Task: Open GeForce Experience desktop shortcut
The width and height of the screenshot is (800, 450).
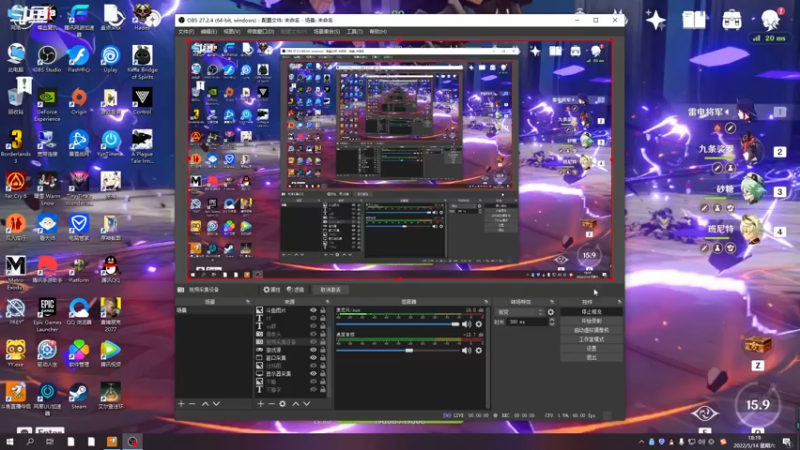Action: click(47, 105)
